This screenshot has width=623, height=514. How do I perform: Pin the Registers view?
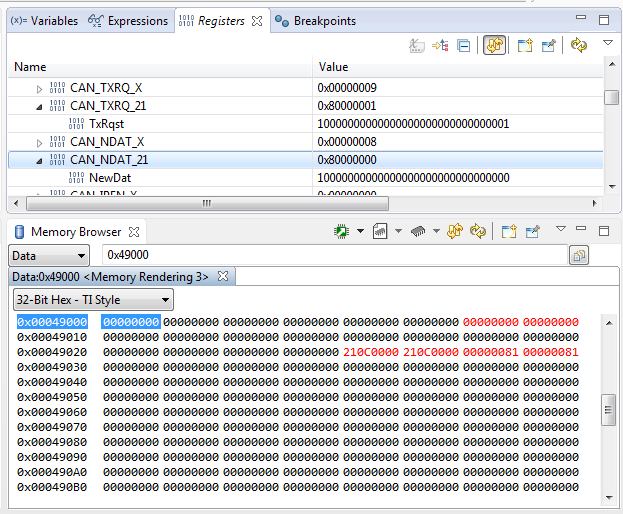point(548,45)
